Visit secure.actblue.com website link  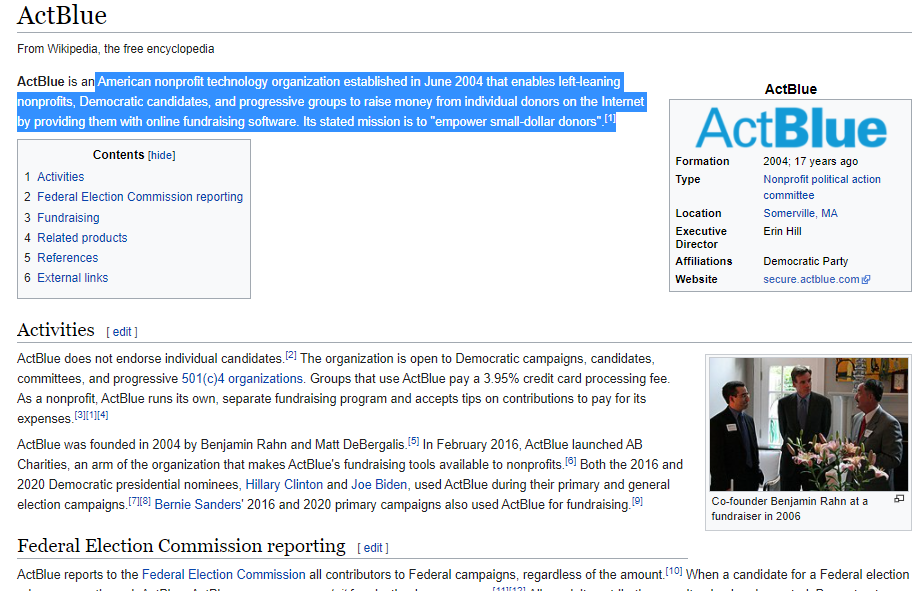pos(811,279)
